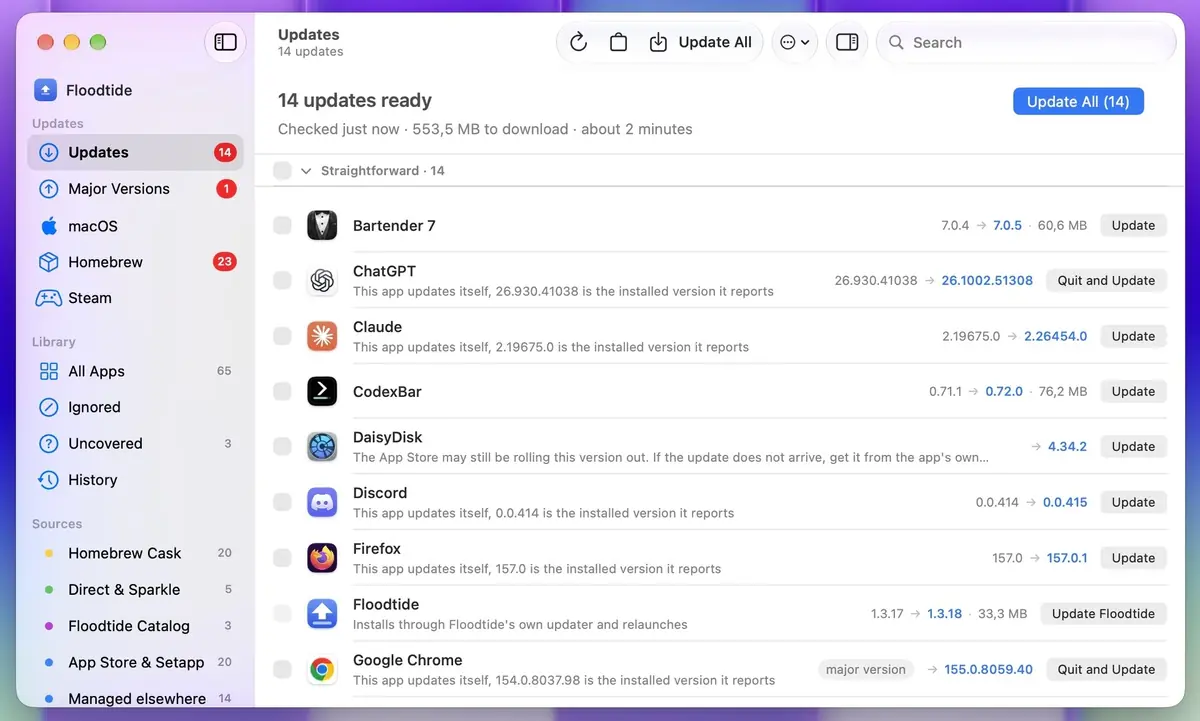Click the Bartender 7 app icon

(x=322, y=225)
